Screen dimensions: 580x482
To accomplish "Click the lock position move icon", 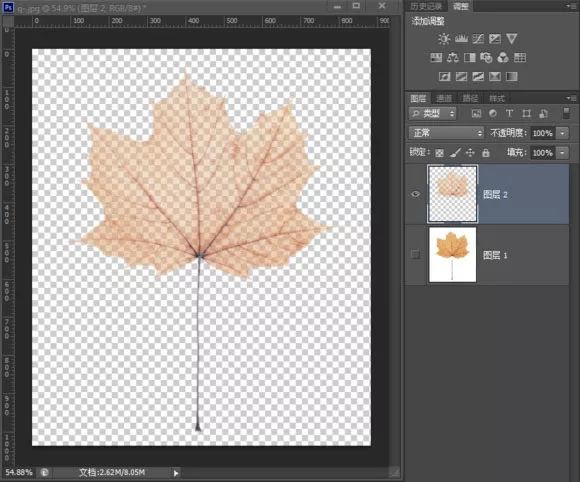I will click(x=470, y=153).
